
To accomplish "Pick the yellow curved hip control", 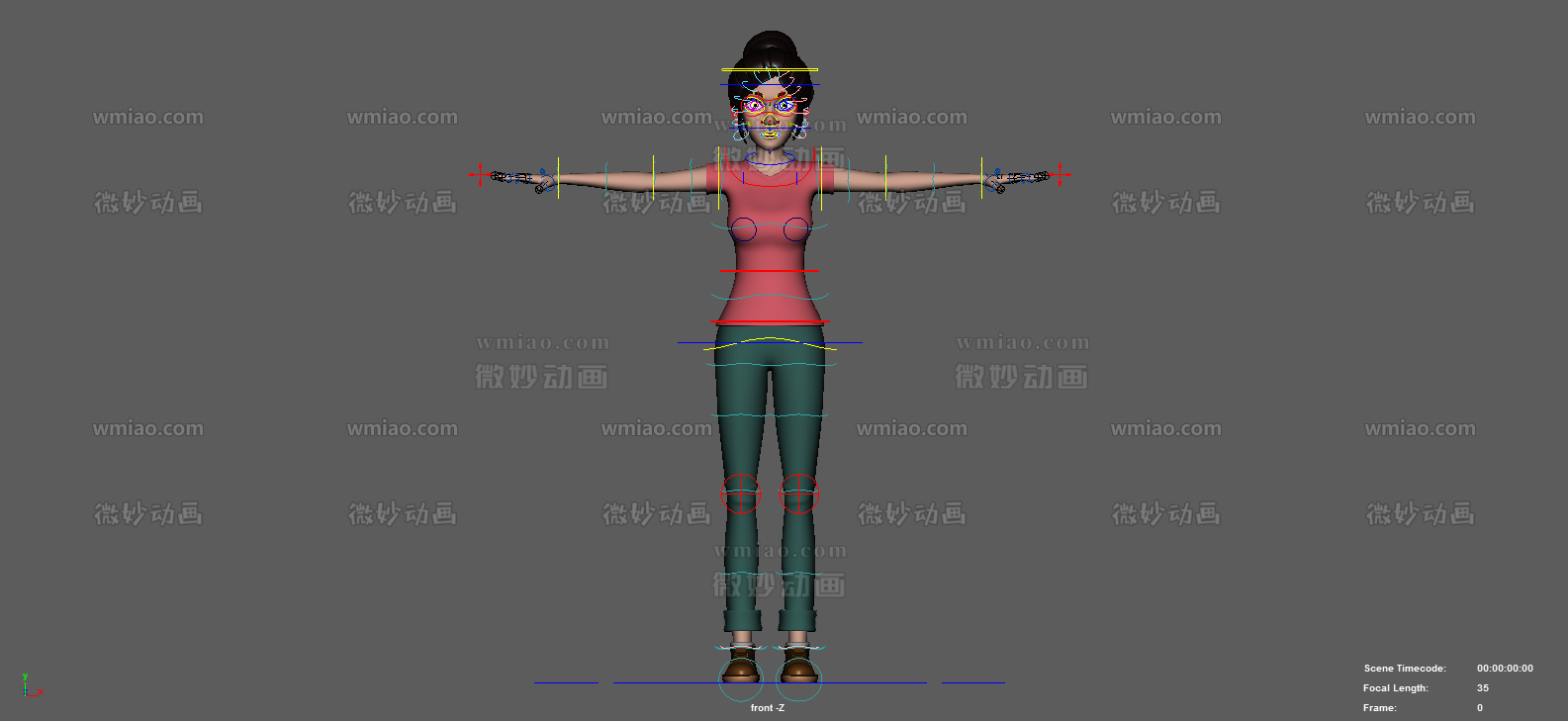I will click(x=770, y=342).
